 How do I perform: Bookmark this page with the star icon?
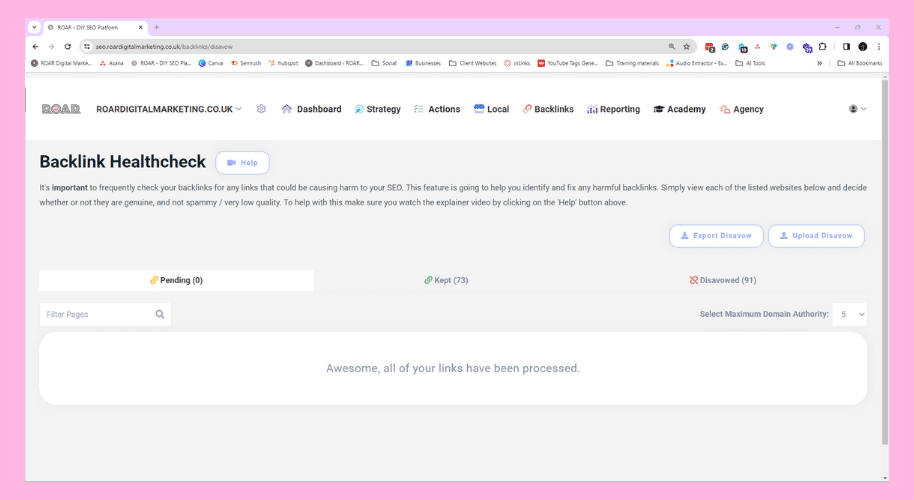click(x=686, y=47)
